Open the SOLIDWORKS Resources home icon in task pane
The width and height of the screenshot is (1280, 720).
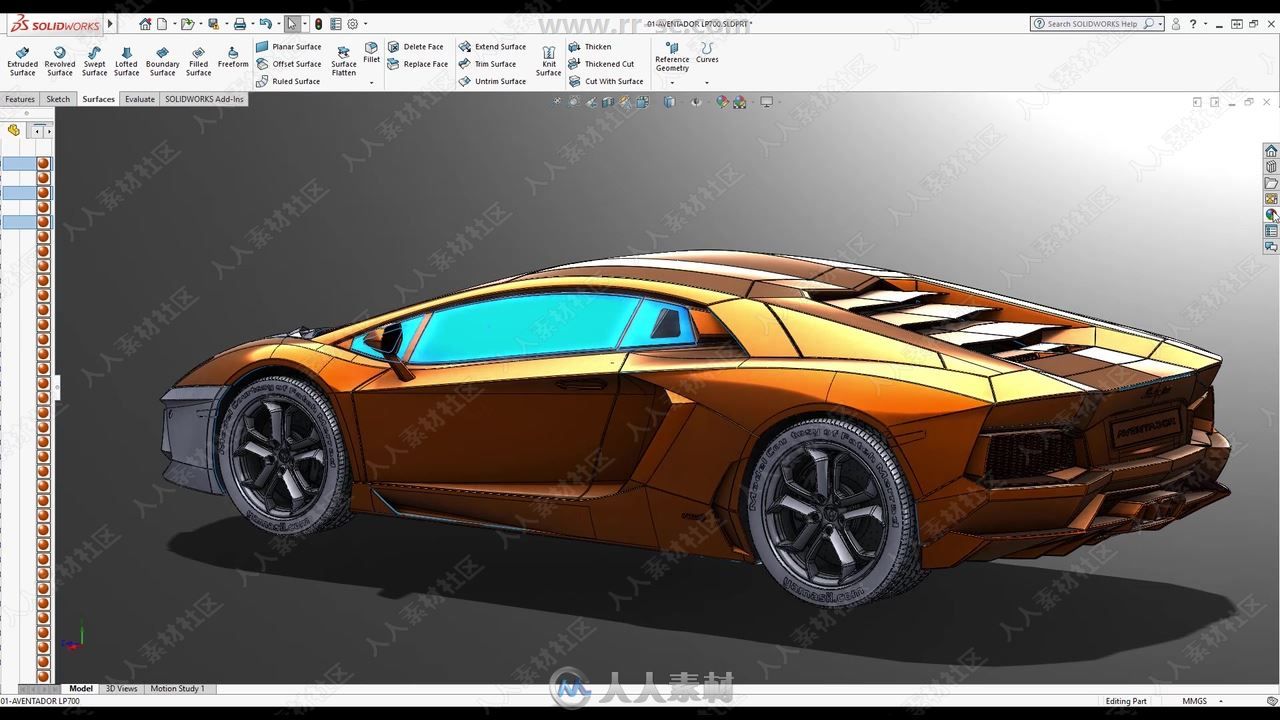pos(1271,151)
